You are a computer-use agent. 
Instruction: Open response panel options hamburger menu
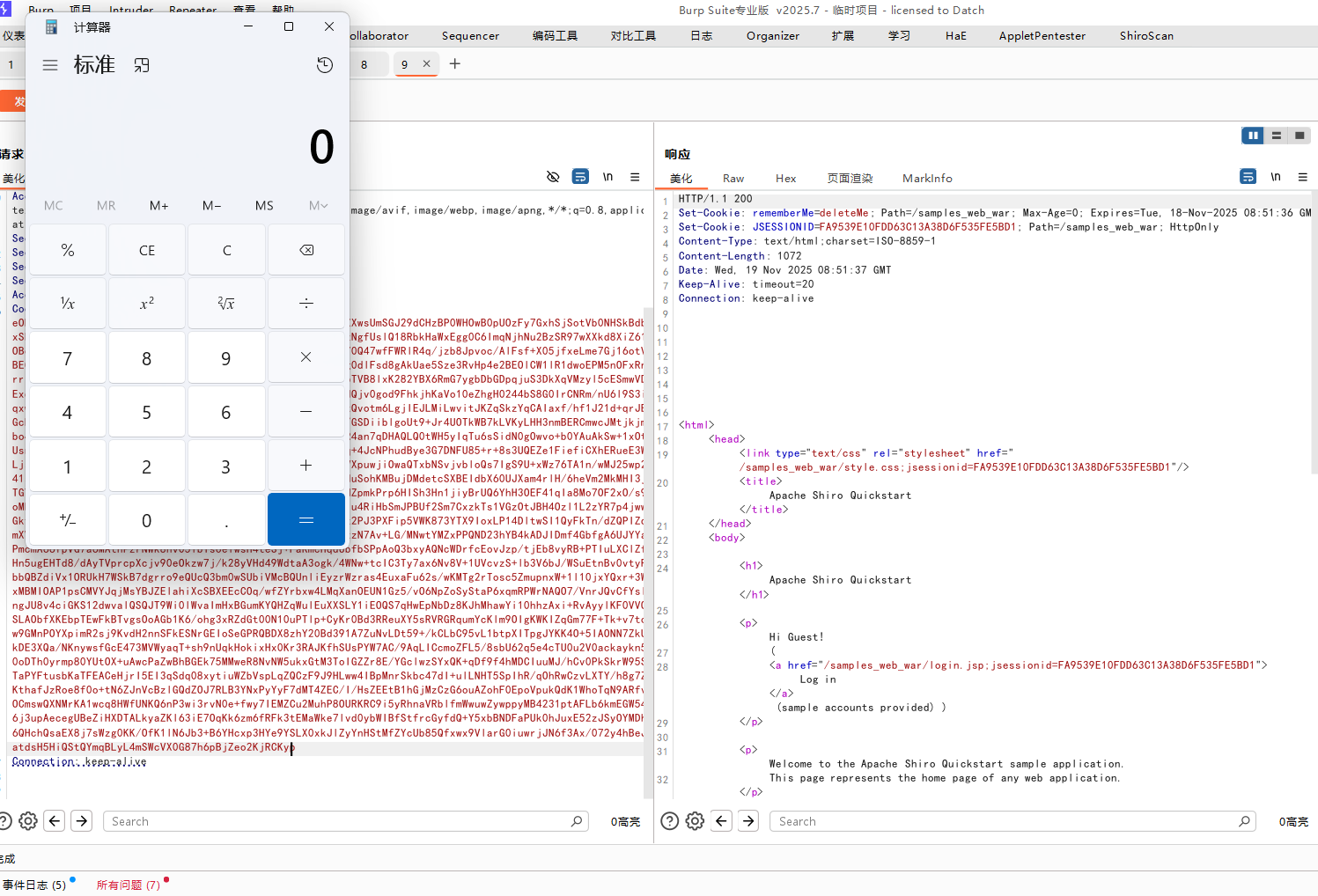tap(1303, 177)
